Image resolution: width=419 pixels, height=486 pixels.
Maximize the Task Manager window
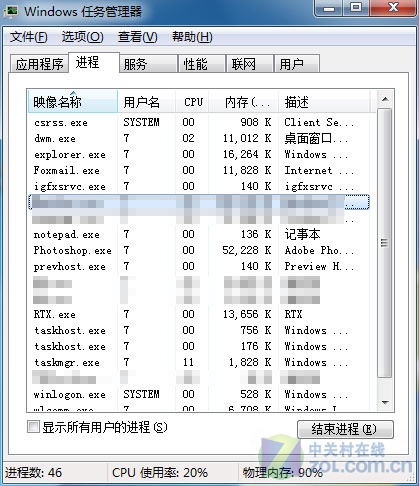click(x=355, y=8)
